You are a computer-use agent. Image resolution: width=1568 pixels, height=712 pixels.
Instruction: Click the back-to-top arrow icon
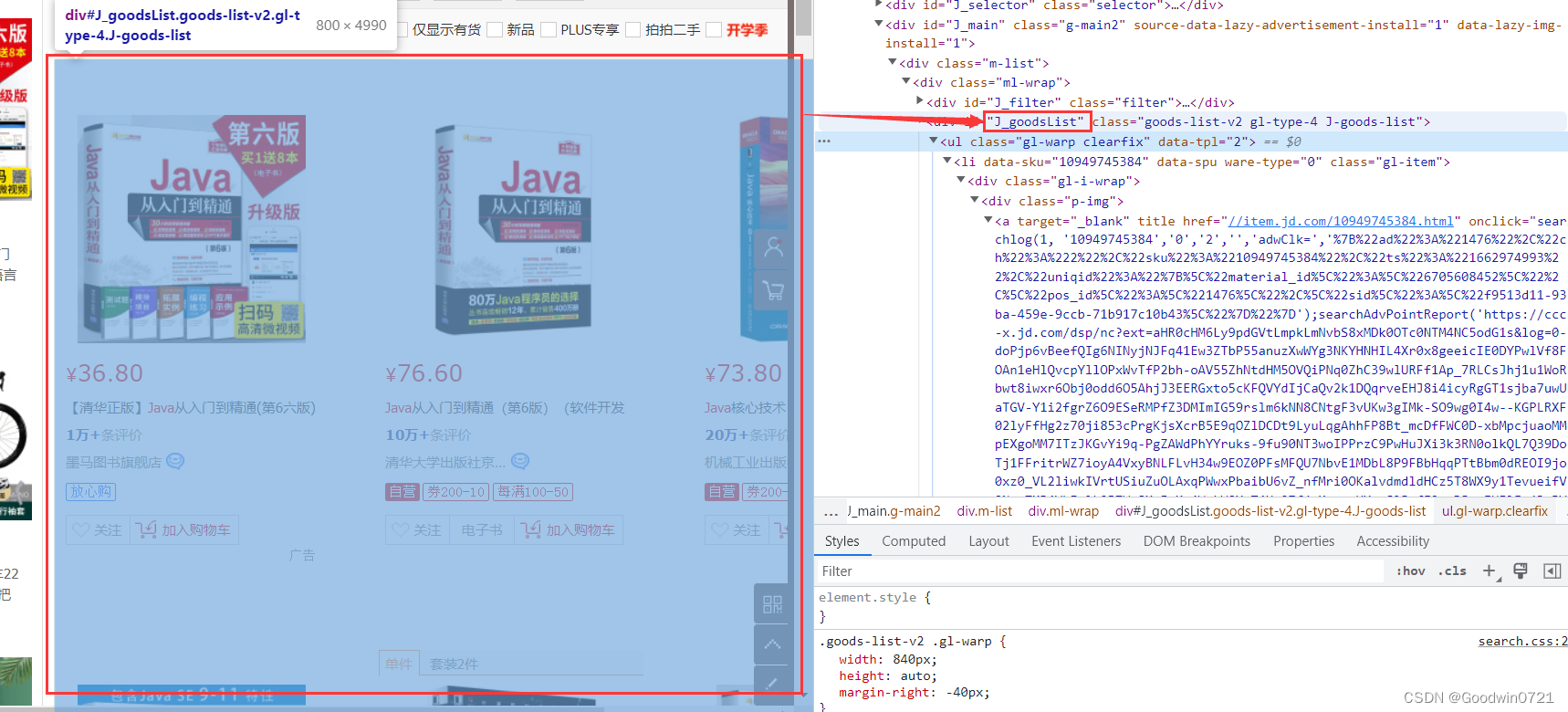tap(773, 644)
